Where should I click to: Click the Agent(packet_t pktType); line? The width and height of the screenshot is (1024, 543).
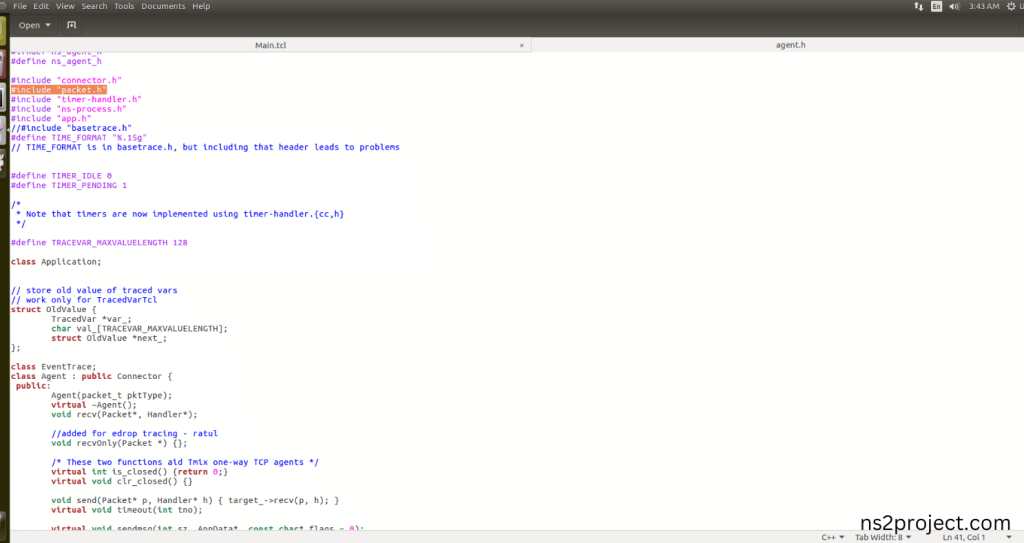pos(112,395)
